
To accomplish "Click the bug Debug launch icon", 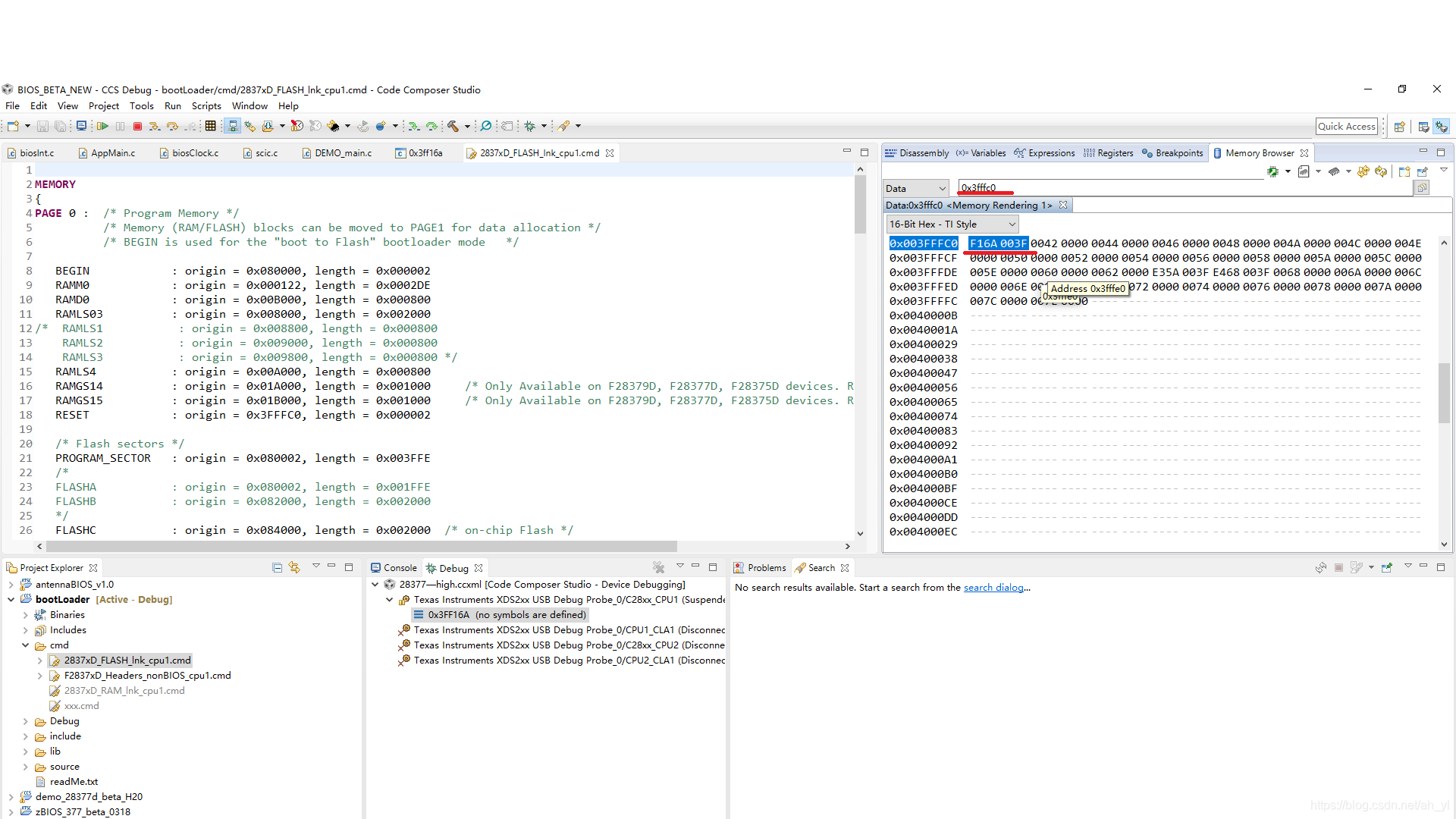I will pyautogui.click(x=530, y=127).
